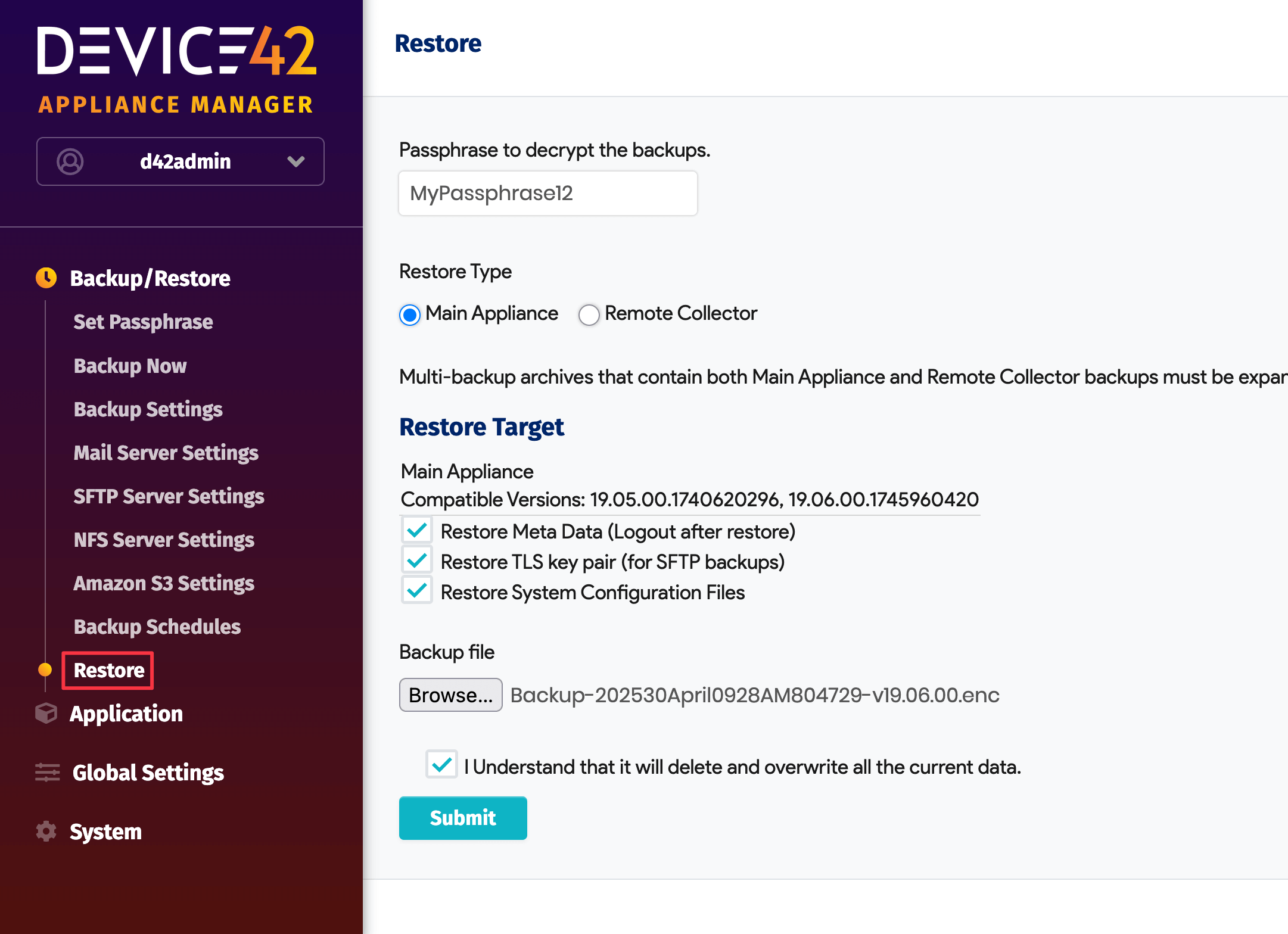This screenshot has width=1288, height=934.
Task: Select the Main Appliance radio button
Action: (410, 315)
